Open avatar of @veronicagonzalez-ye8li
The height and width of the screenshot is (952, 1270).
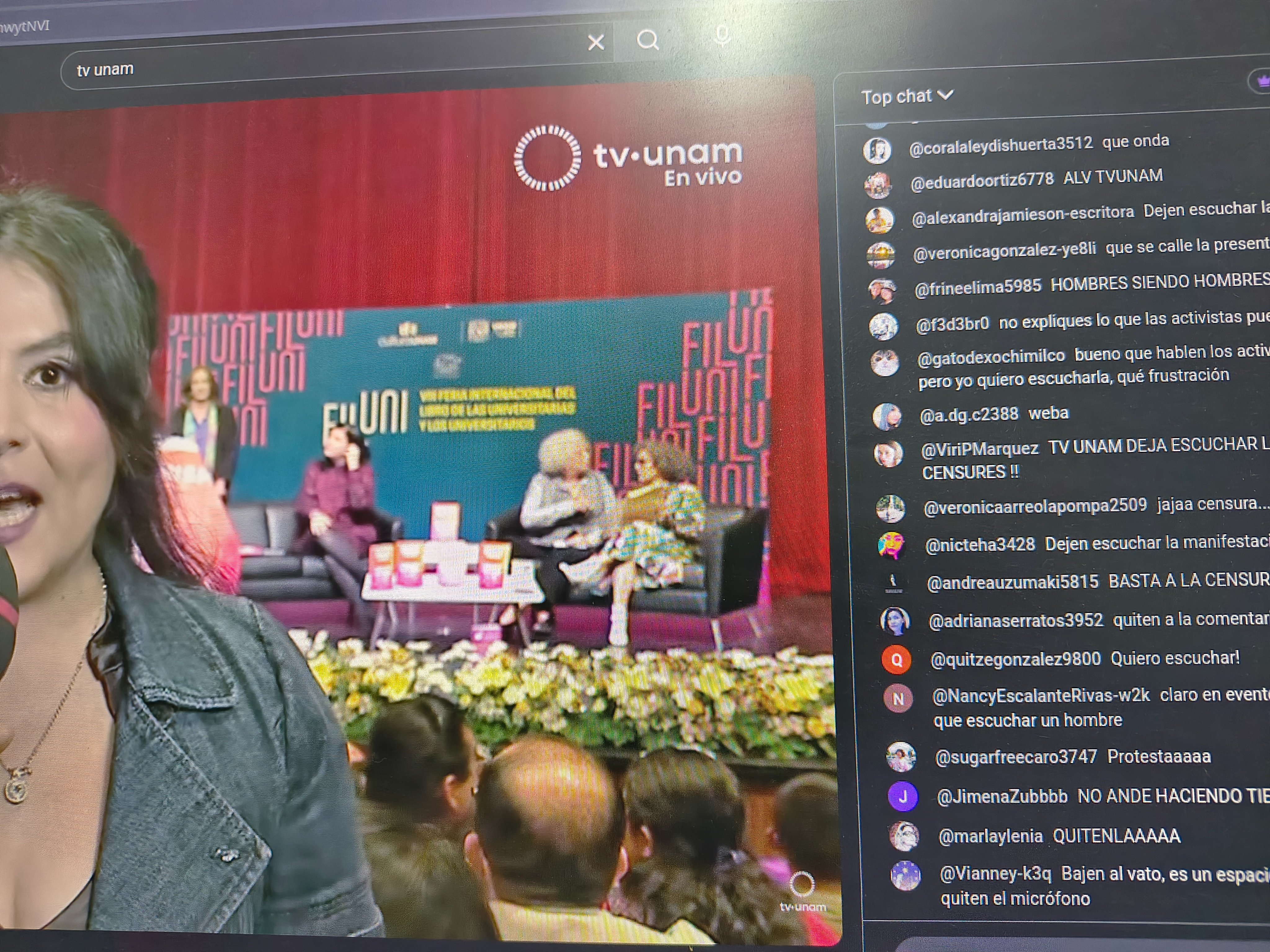click(880, 255)
